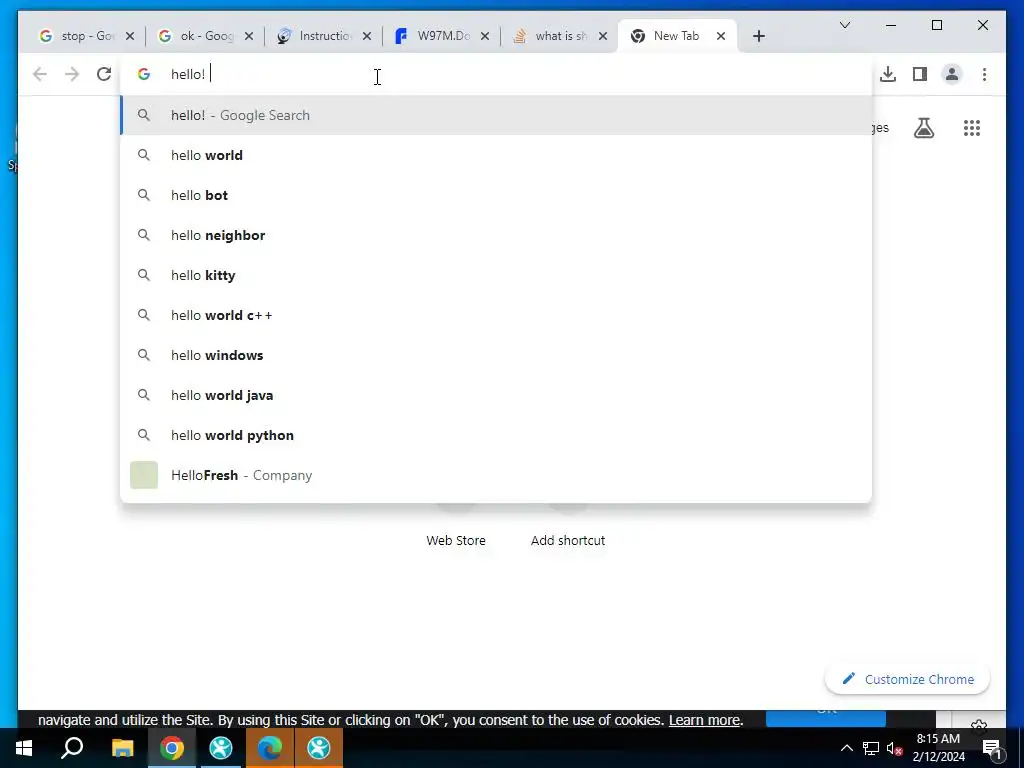Open the profile avatar icon

click(x=952, y=74)
